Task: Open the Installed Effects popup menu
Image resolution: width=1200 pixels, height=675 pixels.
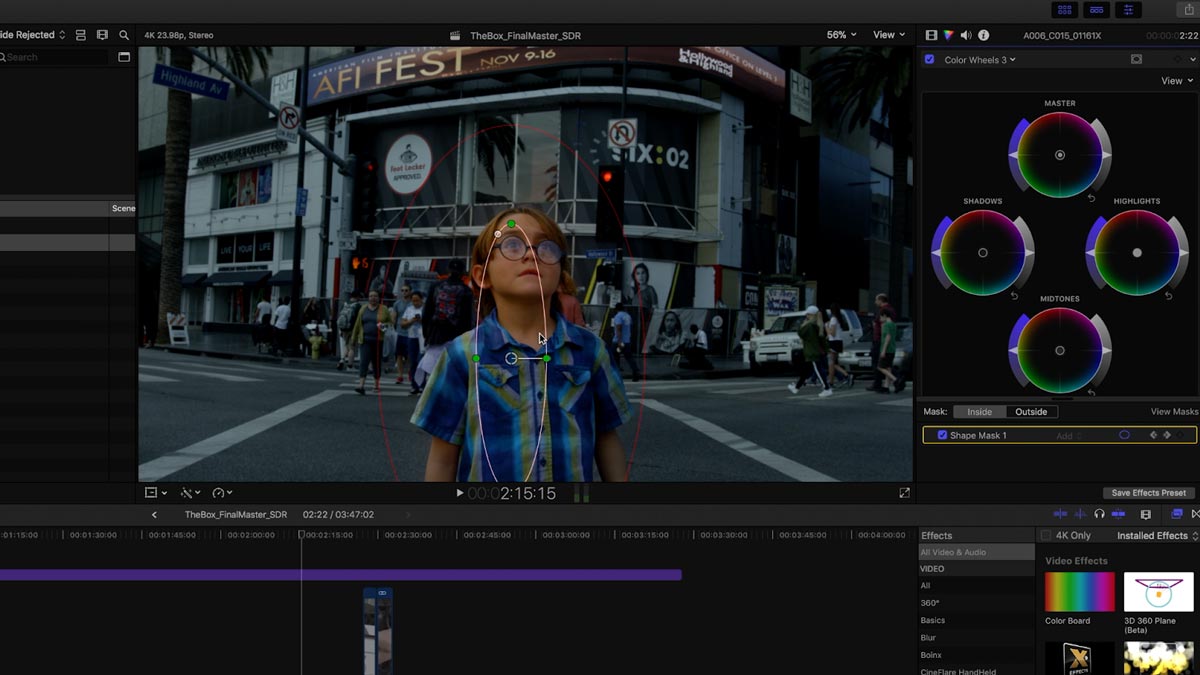Action: point(1158,536)
